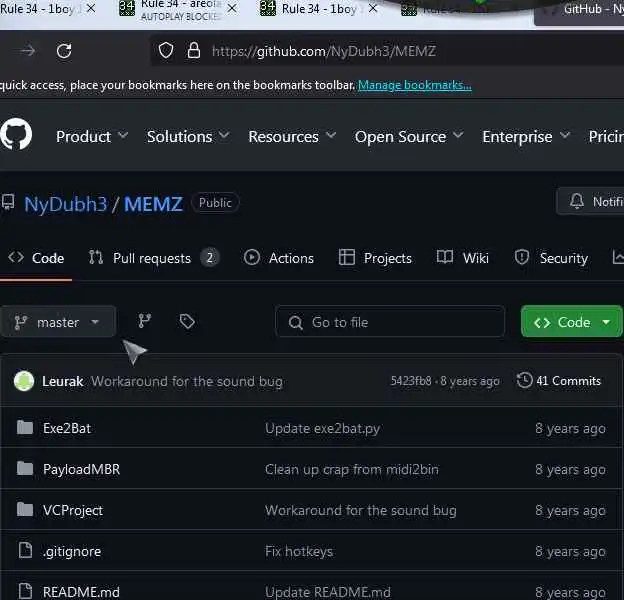Expand the Enterprise menu
The image size is (624, 600).
526,136
